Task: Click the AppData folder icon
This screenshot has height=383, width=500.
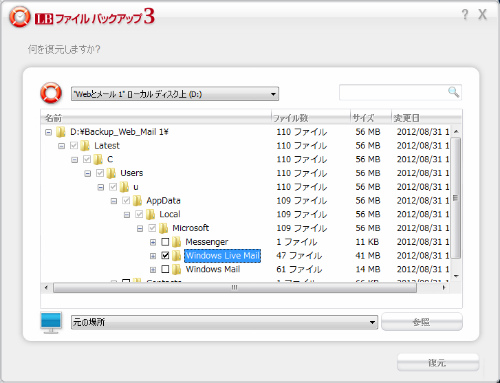Action: point(137,201)
